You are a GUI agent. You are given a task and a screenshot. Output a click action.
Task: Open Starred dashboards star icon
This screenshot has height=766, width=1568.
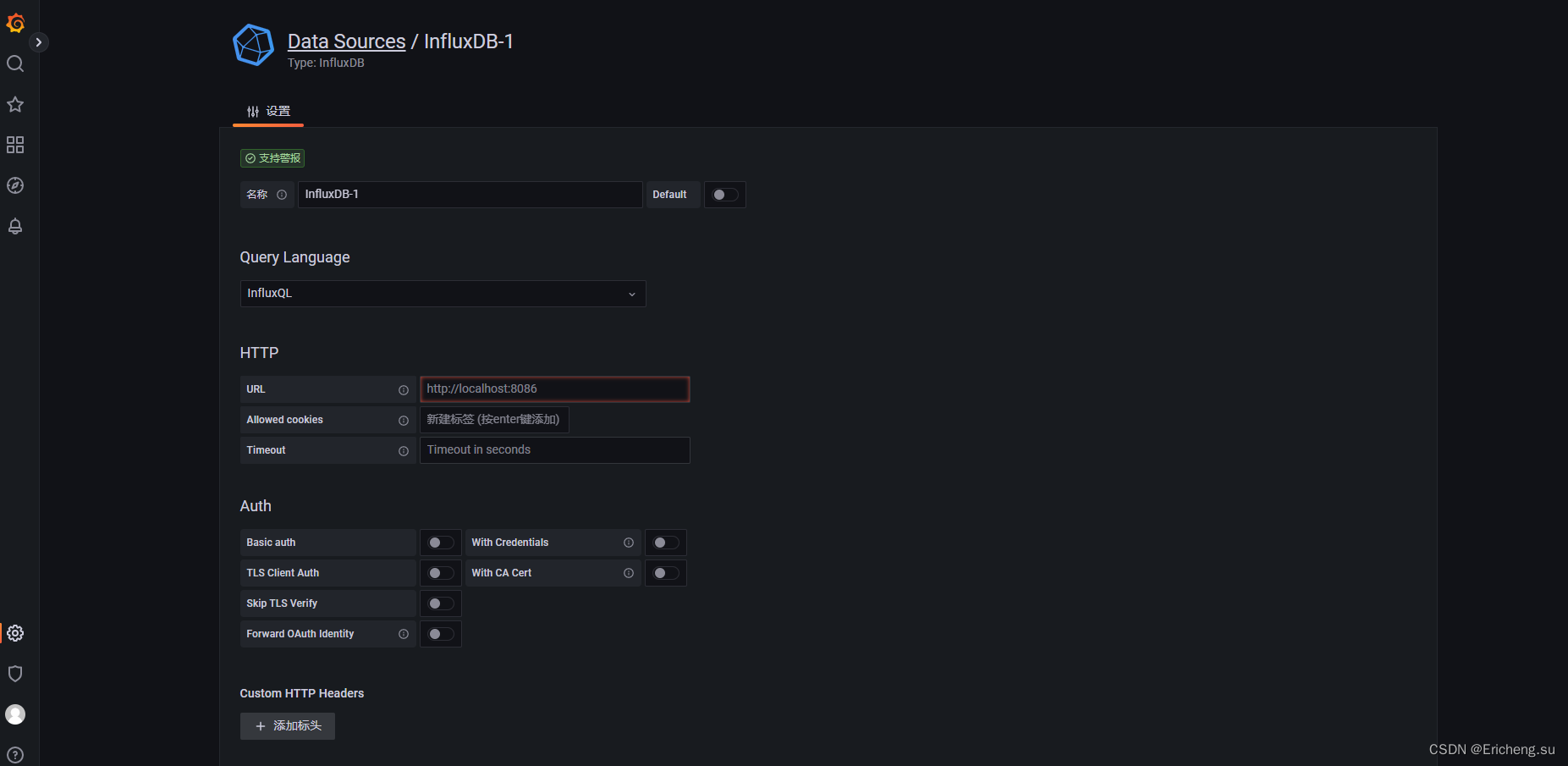15,104
